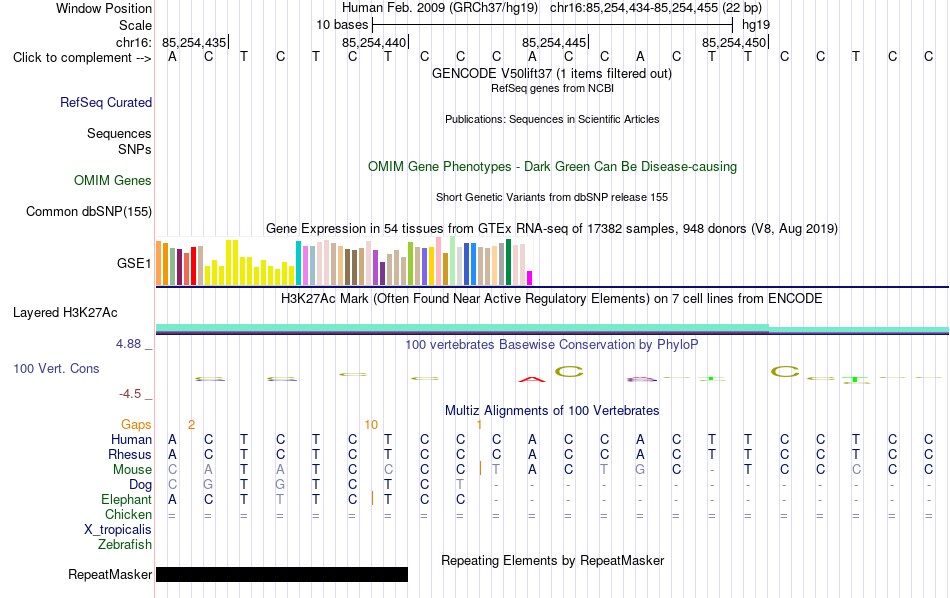Click the GTEx Gene Expression track title
950x598 pixels.
[x=552, y=228]
